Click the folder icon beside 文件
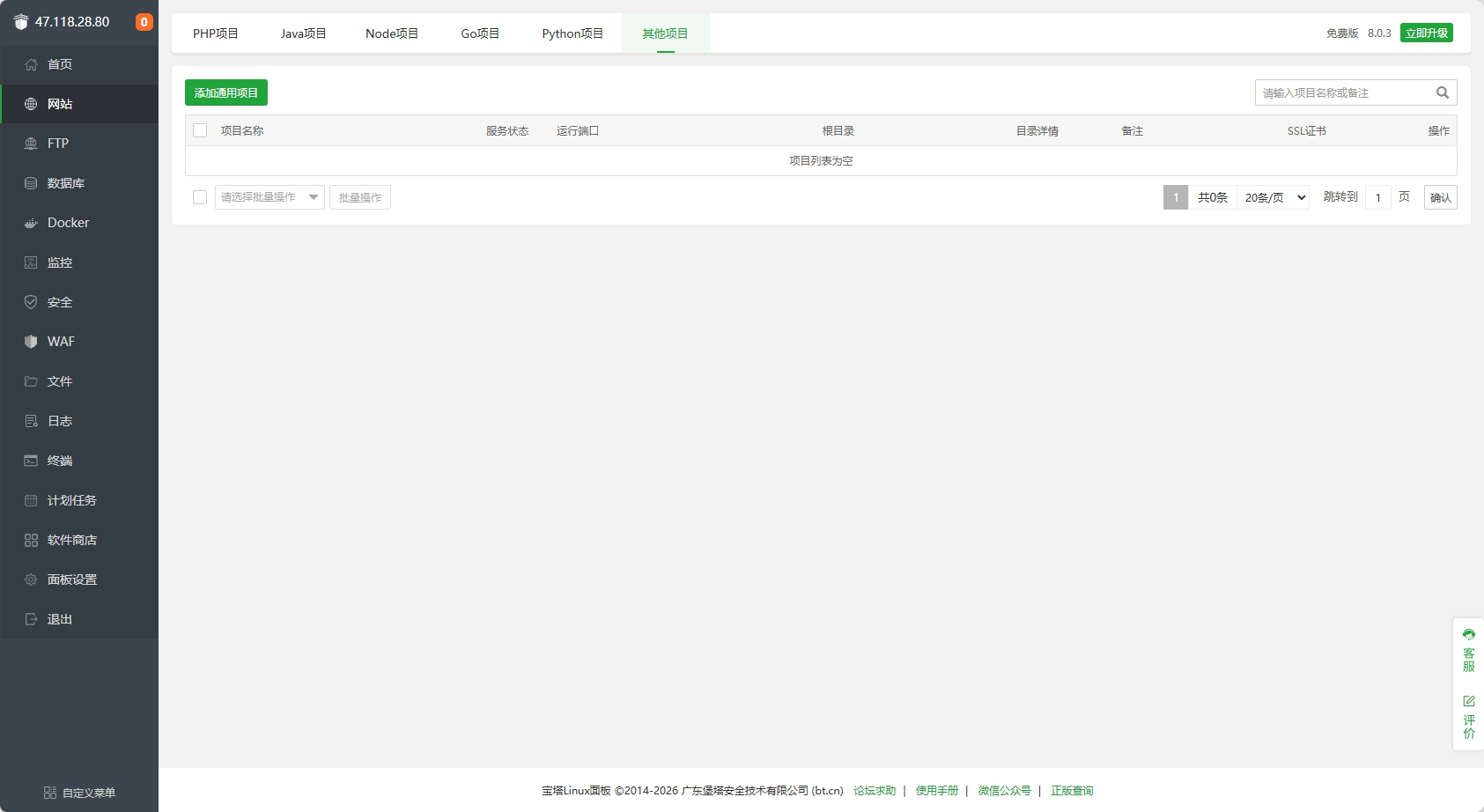Viewport: 1484px width, 812px height. (x=31, y=381)
